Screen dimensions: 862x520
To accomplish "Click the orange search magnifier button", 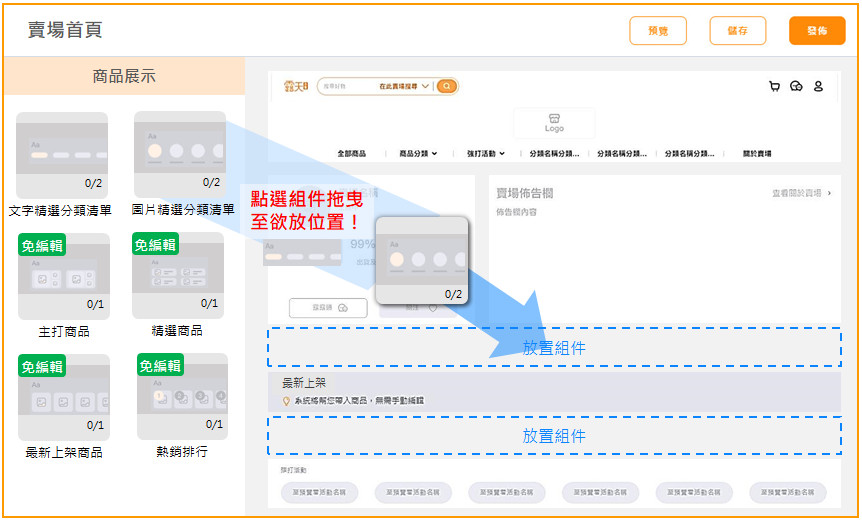I will click(446, 87).
